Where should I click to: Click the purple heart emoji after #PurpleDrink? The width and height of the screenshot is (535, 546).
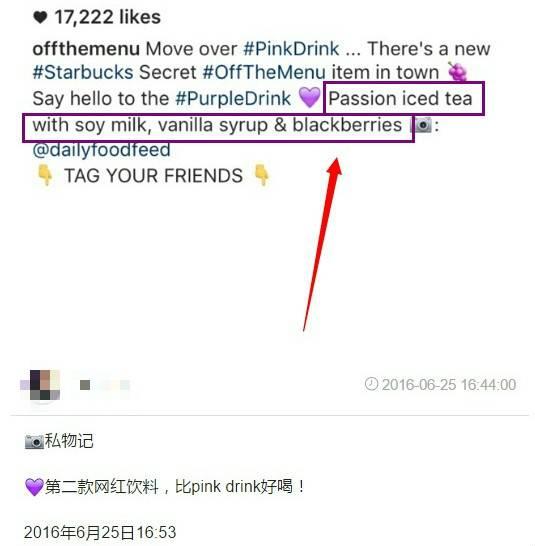click(310, 97)
